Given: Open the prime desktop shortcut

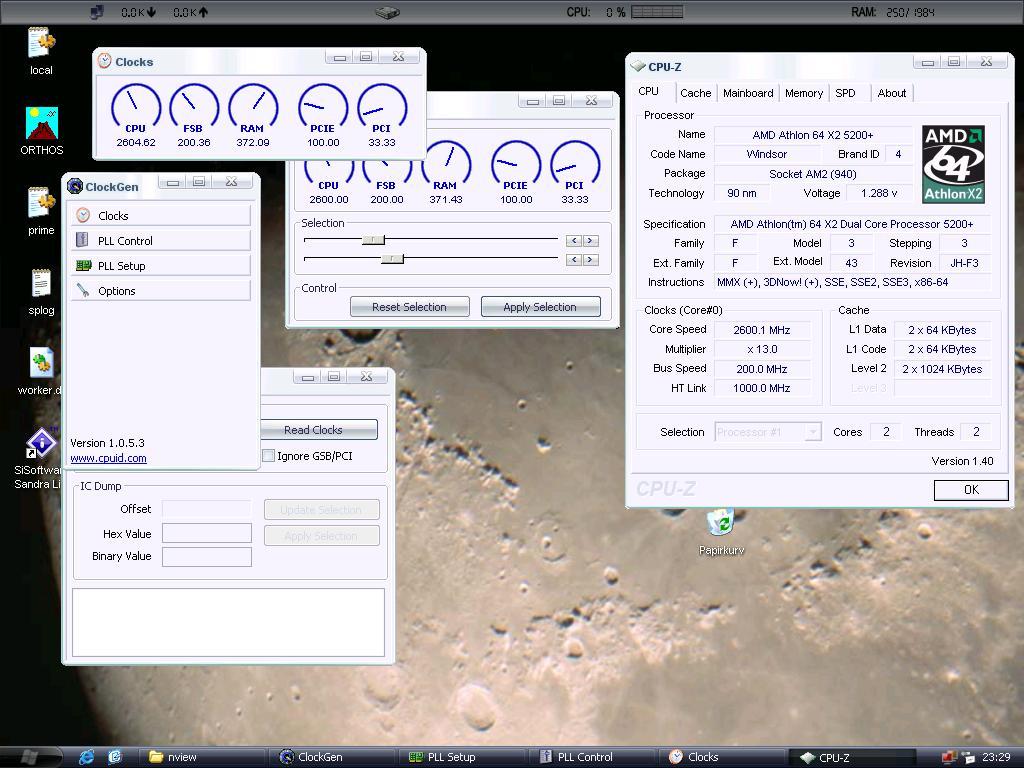Looking at the screenshot, I should (41, 202).
